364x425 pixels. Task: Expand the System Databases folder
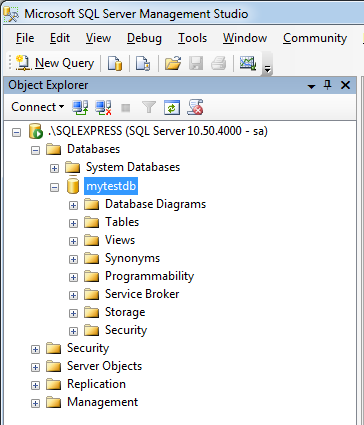click(54, 168)
